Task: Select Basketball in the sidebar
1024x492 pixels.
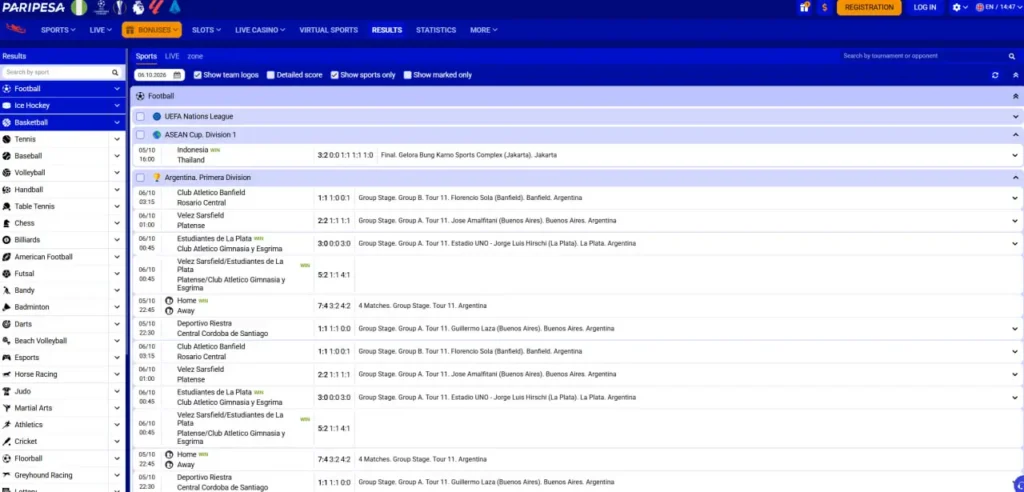Action: coord(62,122)
